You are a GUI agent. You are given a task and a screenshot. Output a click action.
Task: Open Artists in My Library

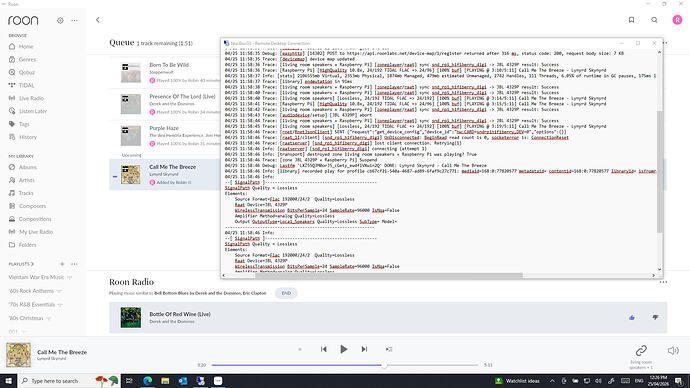coord(26,180)
